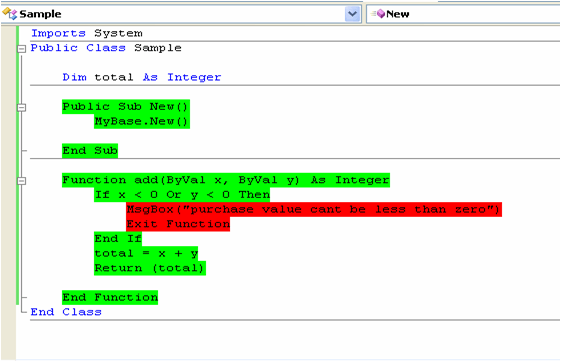Screen dimensions: 563x361
Task: Collapse the Public Class Sample block
Action: 22,48
